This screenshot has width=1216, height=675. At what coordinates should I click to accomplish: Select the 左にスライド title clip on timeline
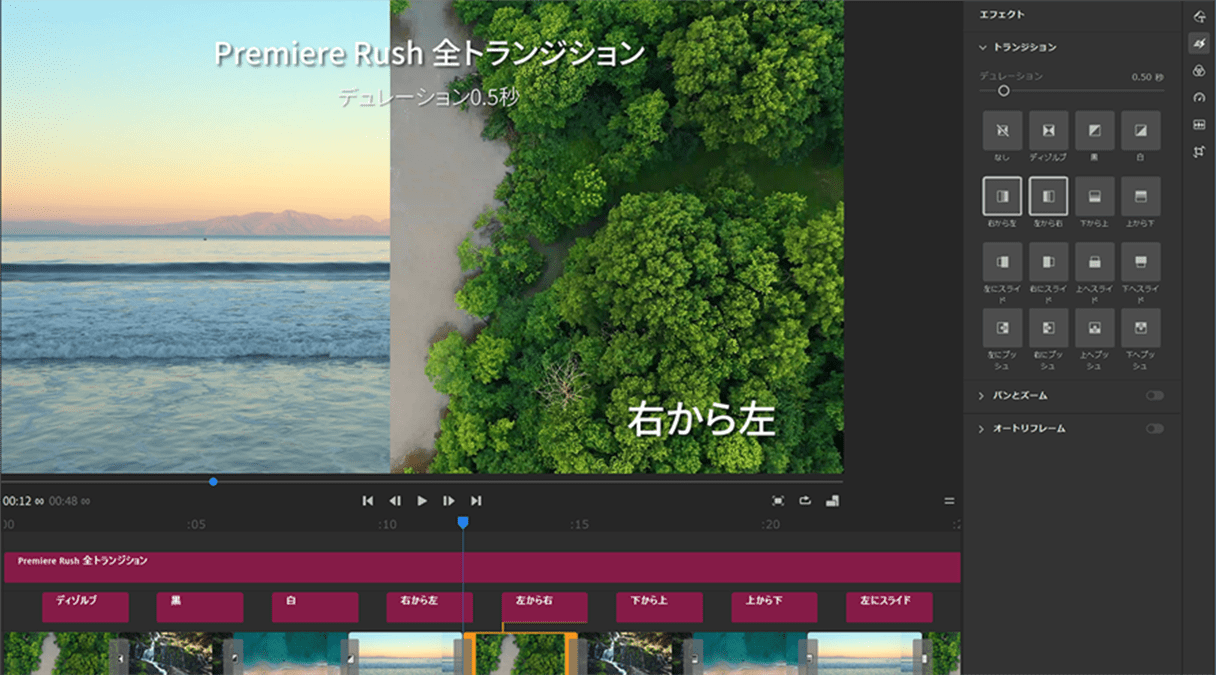click(889, 607)
